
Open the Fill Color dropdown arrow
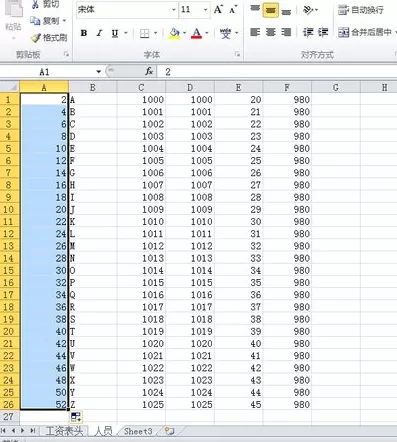(x=184, y=33)
